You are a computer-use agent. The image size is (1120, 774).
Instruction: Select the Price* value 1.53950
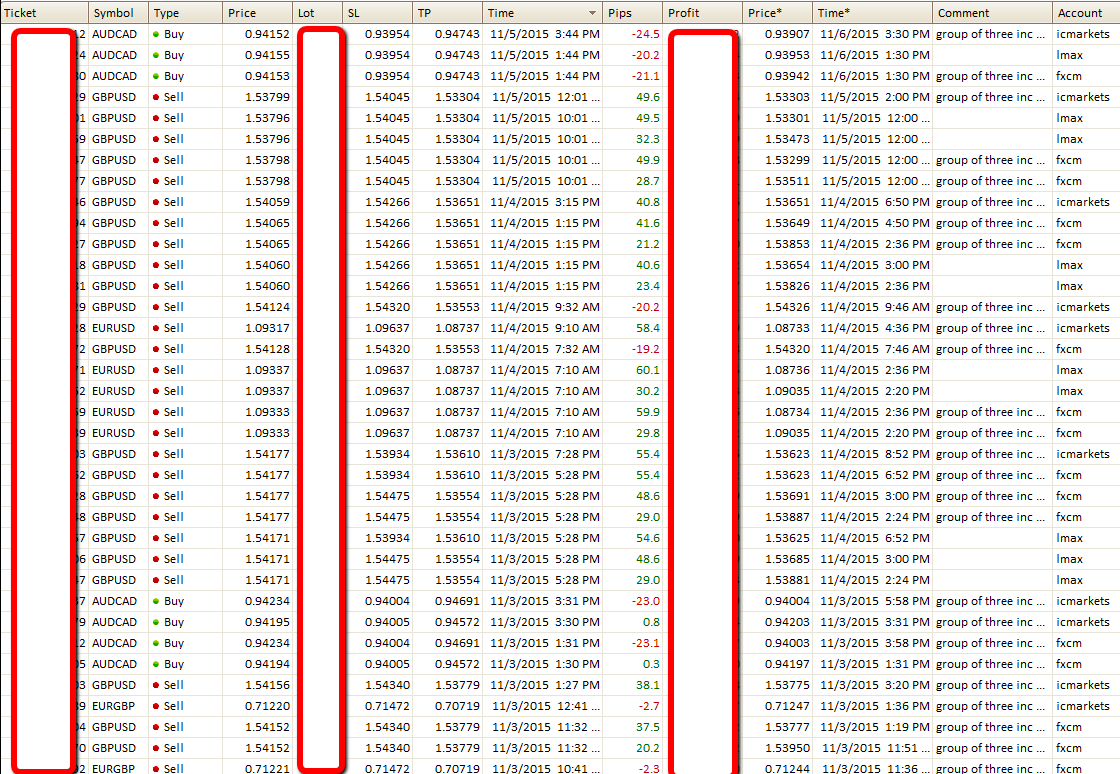(x=787, y=748)
